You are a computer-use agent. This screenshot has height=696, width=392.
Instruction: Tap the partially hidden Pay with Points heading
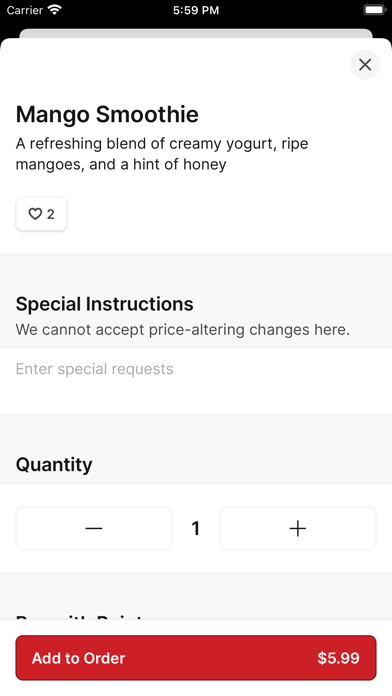(x=79, y=617)
